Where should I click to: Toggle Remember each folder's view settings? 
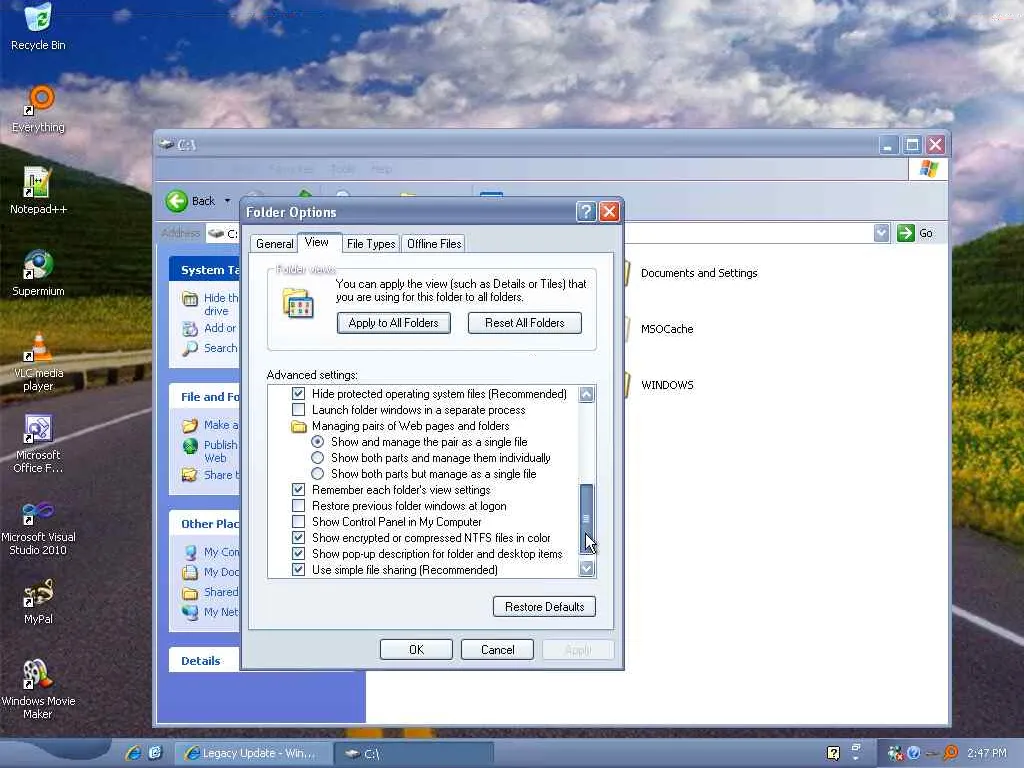[x=298, y=490]
